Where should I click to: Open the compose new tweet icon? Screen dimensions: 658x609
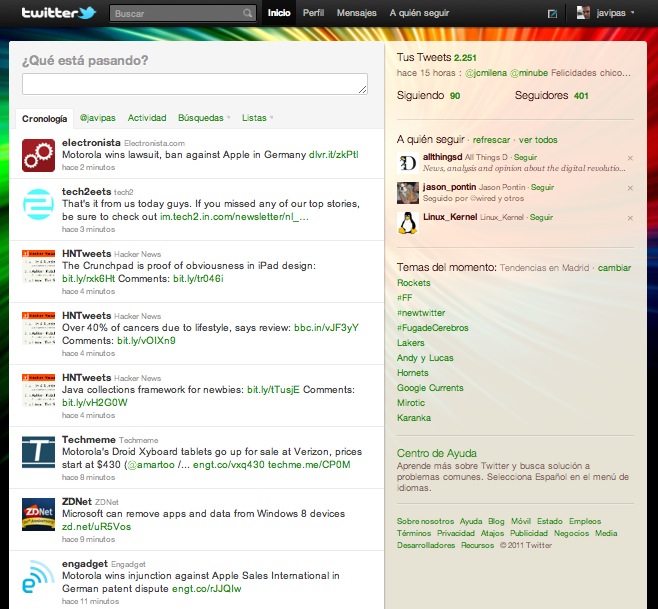[x=552, y=13]
